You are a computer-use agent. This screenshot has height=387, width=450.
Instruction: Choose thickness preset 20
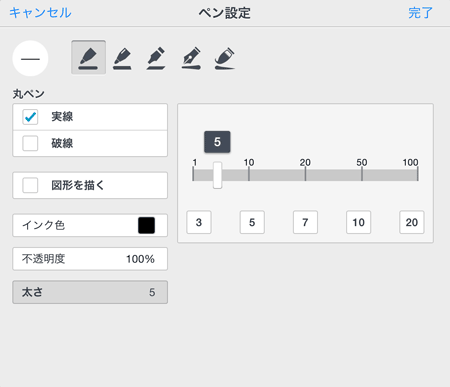click(412, 222)
